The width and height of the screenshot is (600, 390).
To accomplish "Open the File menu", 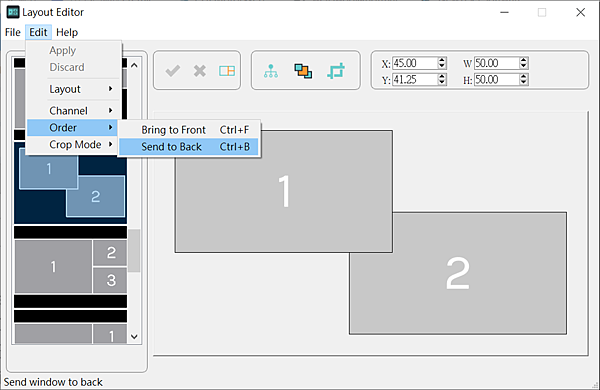I will [x=13, y=32].
